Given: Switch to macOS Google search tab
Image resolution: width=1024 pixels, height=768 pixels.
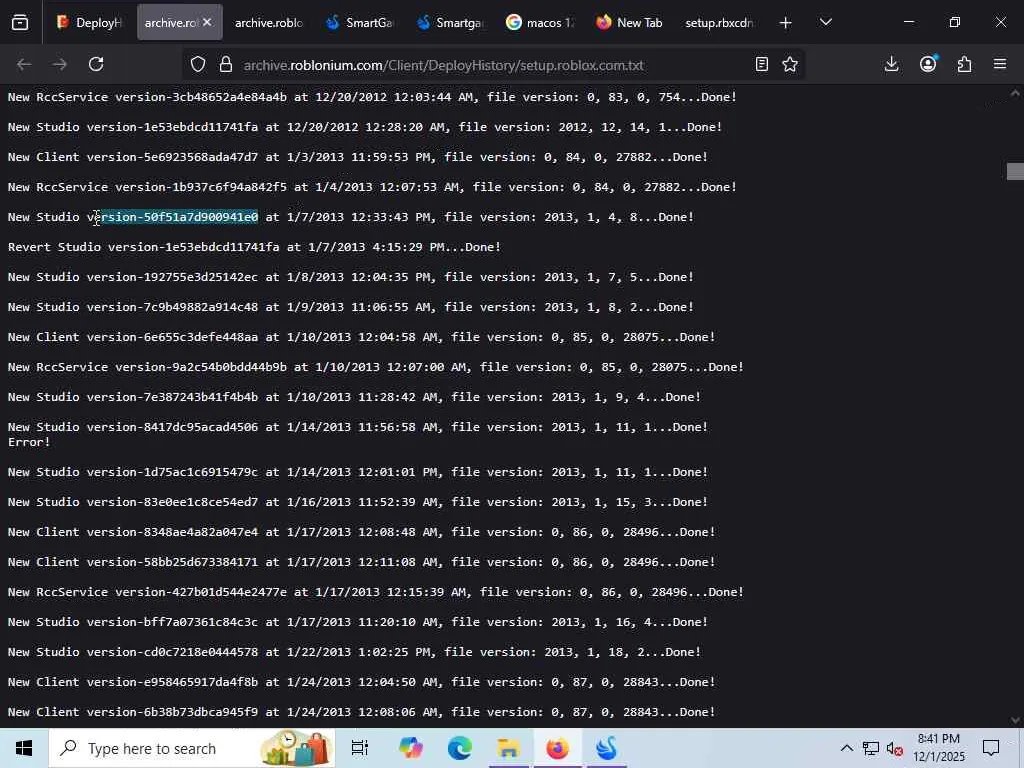Looking at the screenshot, I should click(x=540, y=22).
